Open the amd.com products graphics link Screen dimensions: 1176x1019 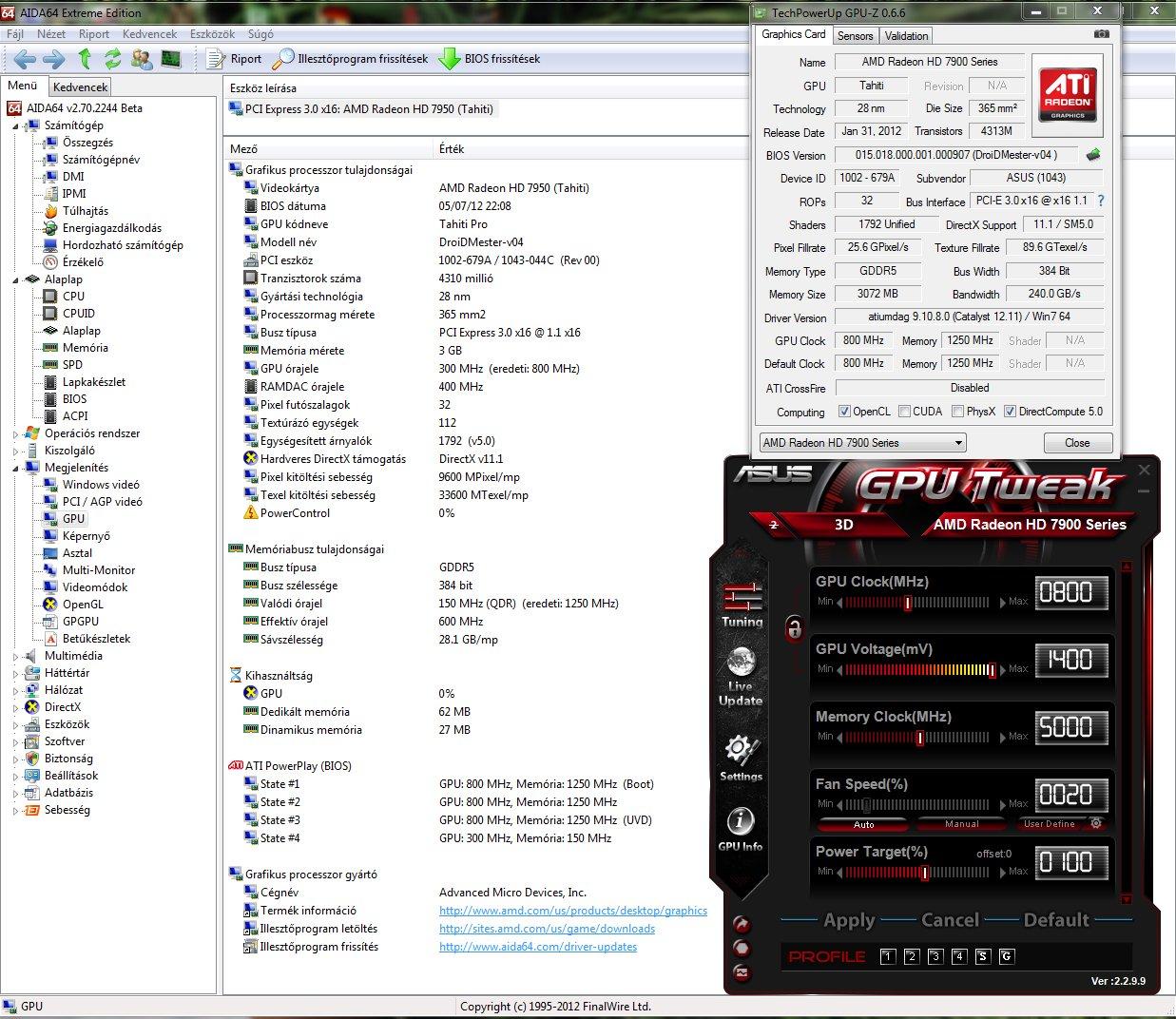click(x=573, y=911)
